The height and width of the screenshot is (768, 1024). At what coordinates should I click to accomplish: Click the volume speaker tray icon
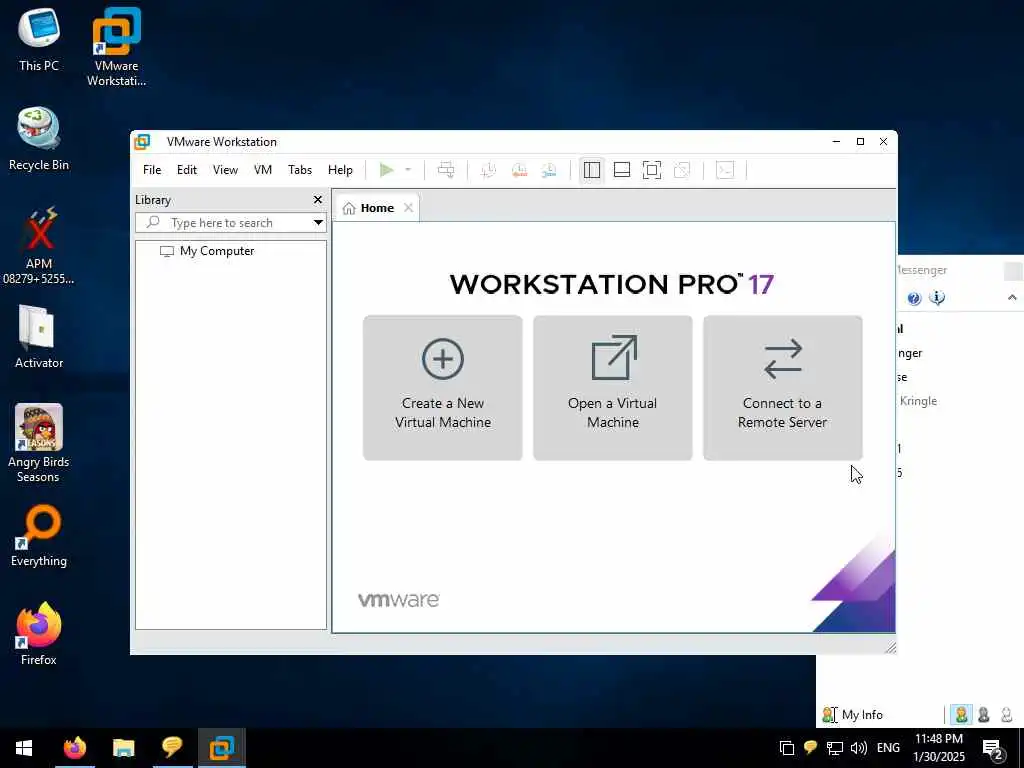tap(859, 748)
